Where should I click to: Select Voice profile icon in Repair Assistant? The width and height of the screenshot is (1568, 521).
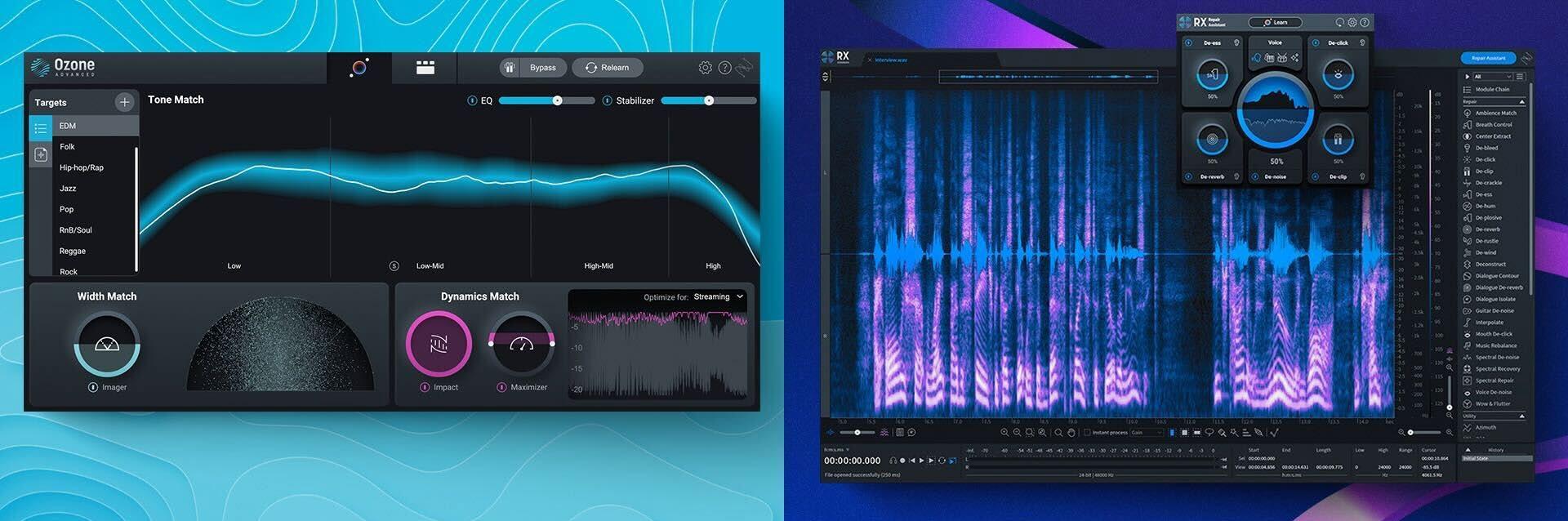[1256, 57]
